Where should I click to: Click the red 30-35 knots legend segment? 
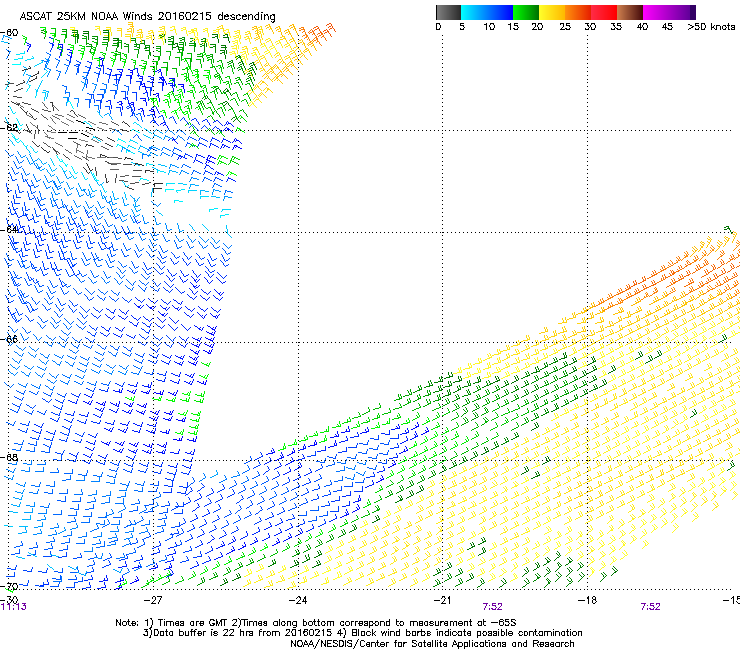coord(604,12)
